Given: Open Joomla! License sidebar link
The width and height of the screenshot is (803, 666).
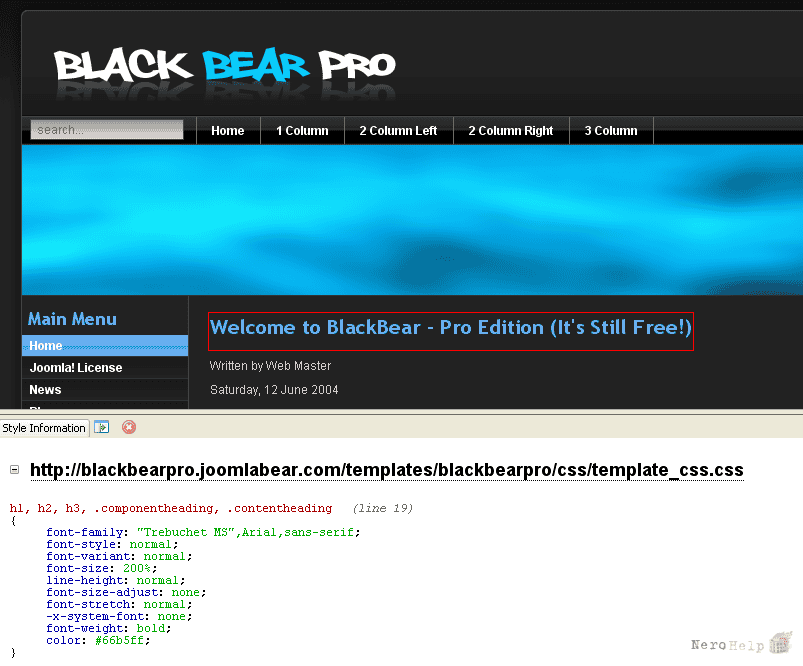Looking at the screenshot, I should click(105, 368).
